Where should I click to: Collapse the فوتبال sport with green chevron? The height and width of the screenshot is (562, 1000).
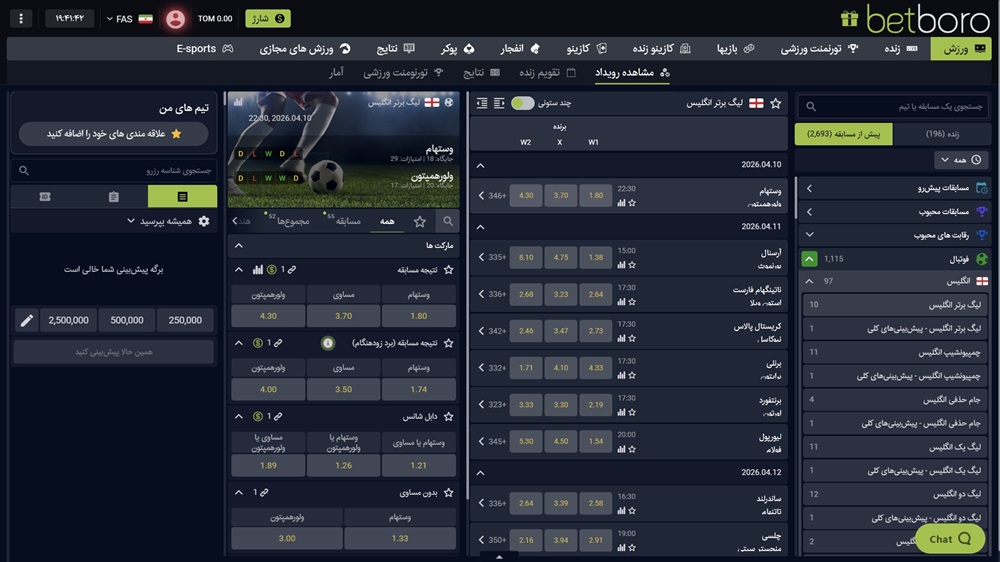(x=809, y=259)
